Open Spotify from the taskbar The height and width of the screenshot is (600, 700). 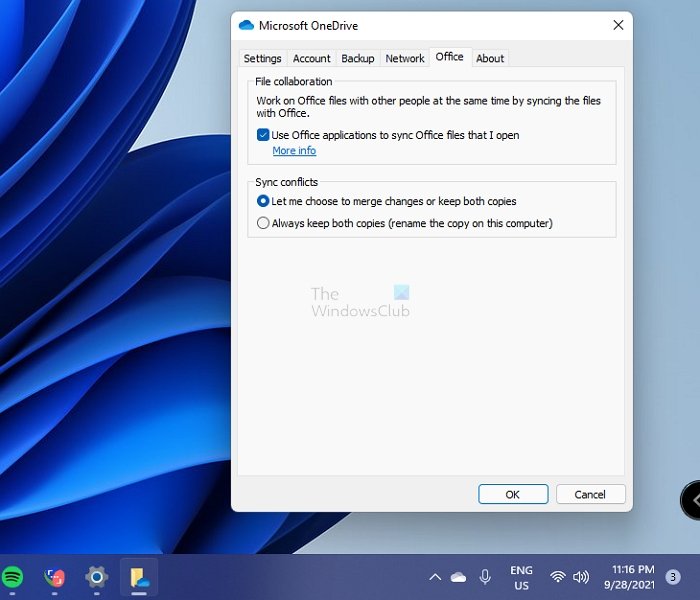click(12, 577)
